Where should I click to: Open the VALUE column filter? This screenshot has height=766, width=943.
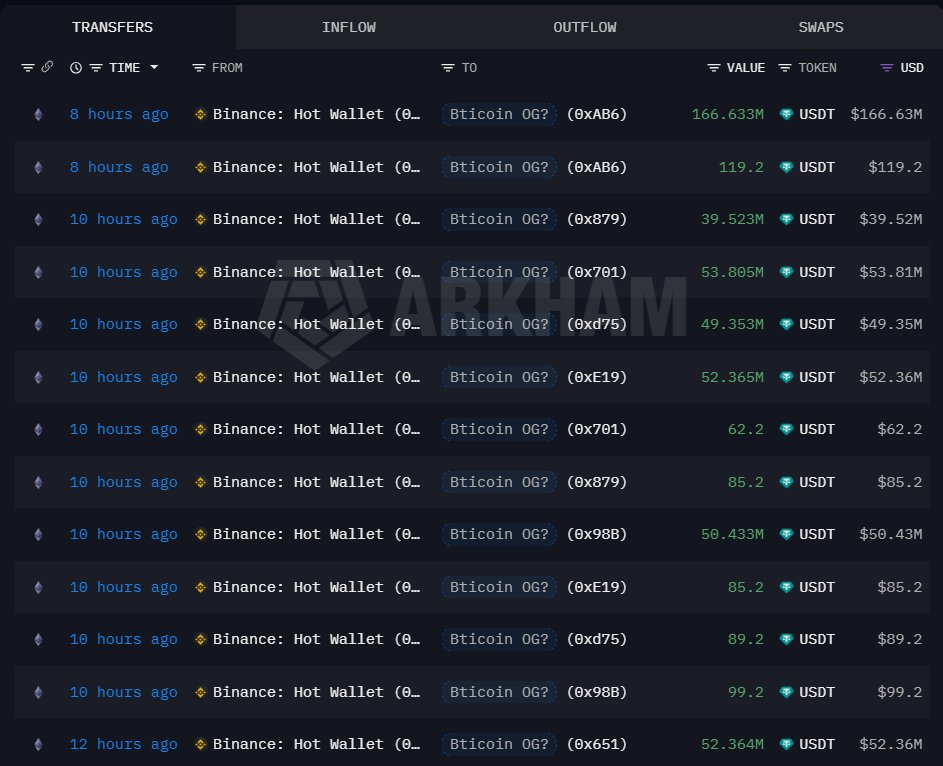point(713,68)
